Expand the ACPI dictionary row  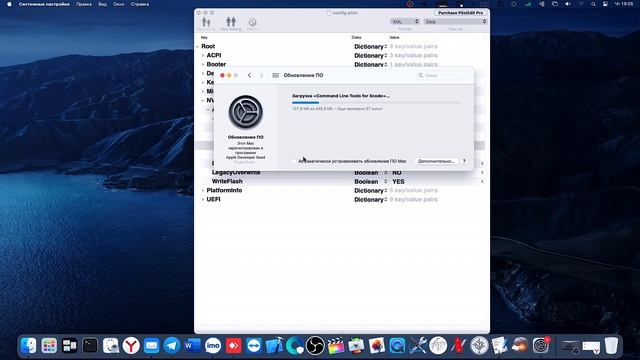tap(203, 56)
